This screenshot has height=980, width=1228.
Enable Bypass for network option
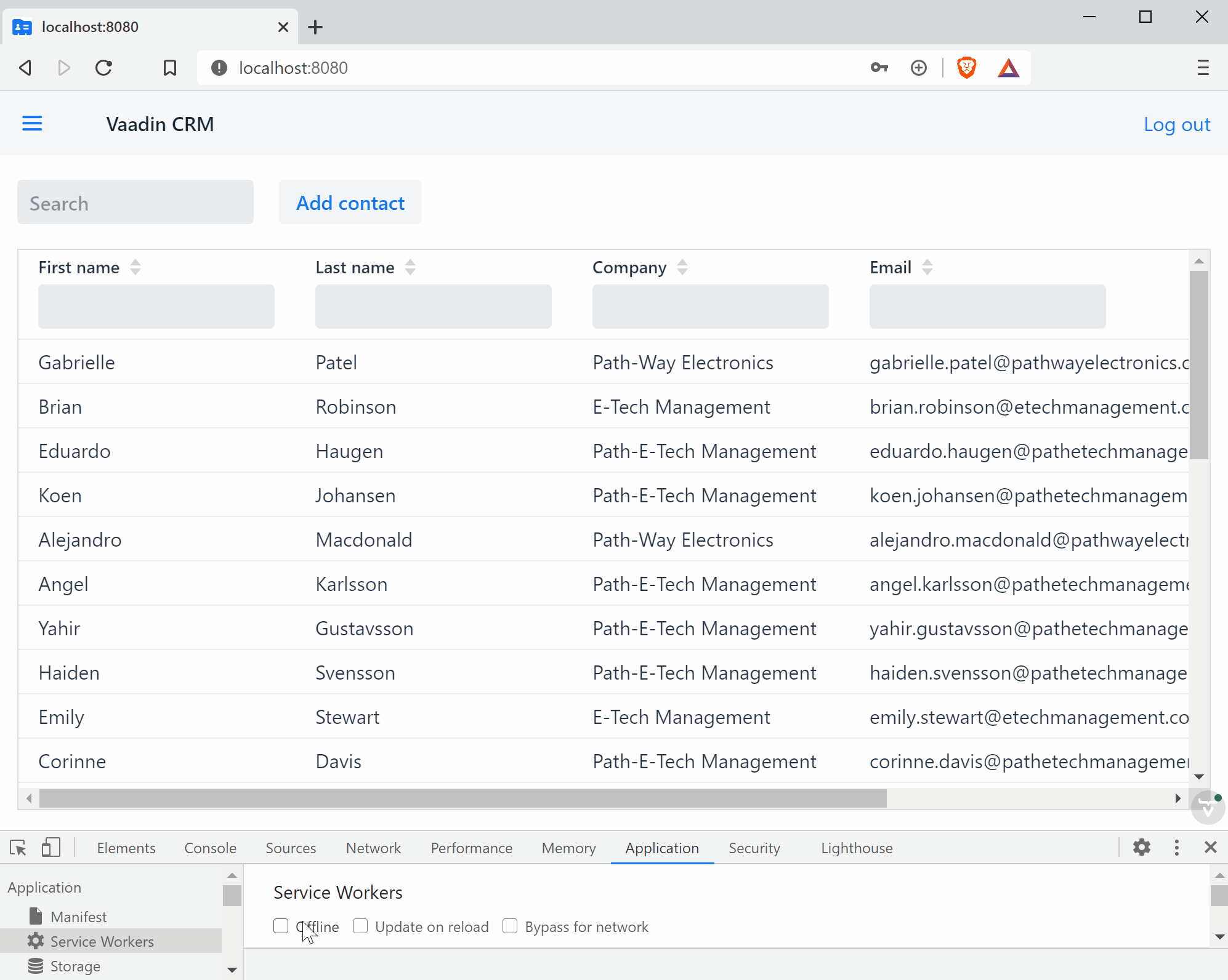[510, 926]
